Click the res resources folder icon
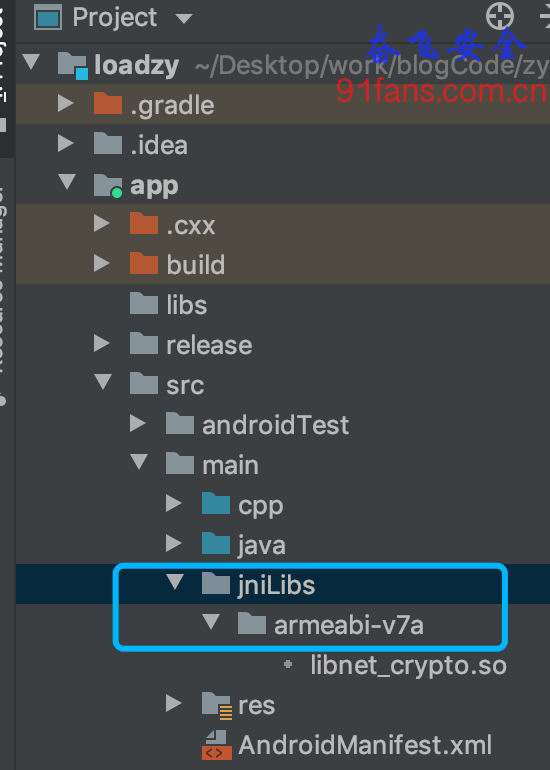 [x=217, y=706]
